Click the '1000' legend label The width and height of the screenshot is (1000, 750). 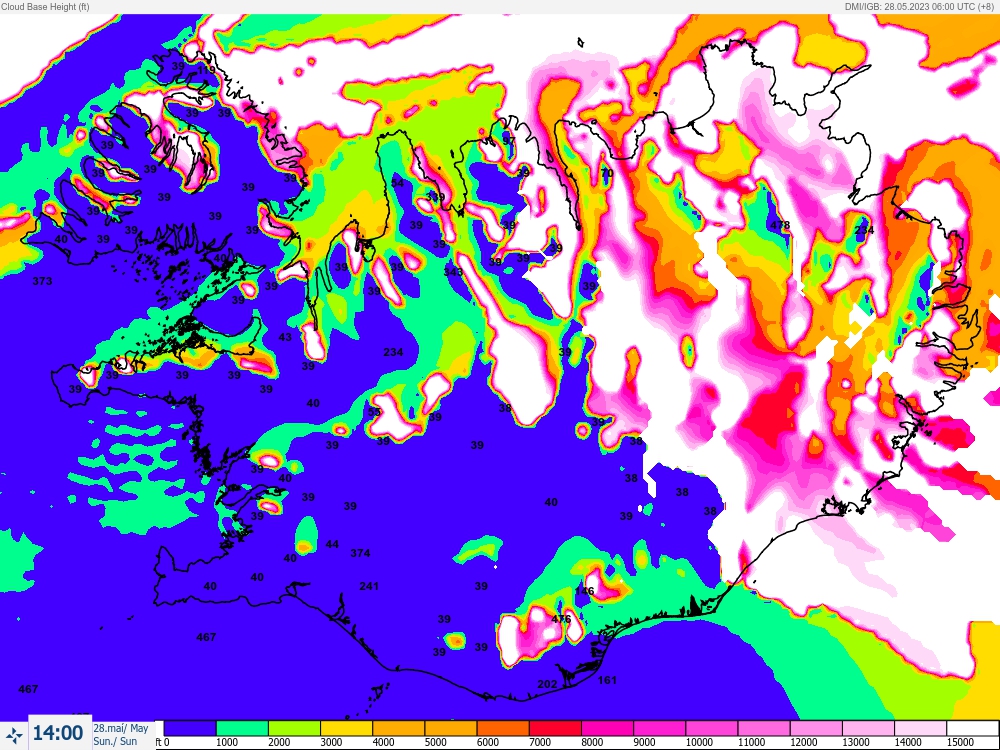(226, 742)
